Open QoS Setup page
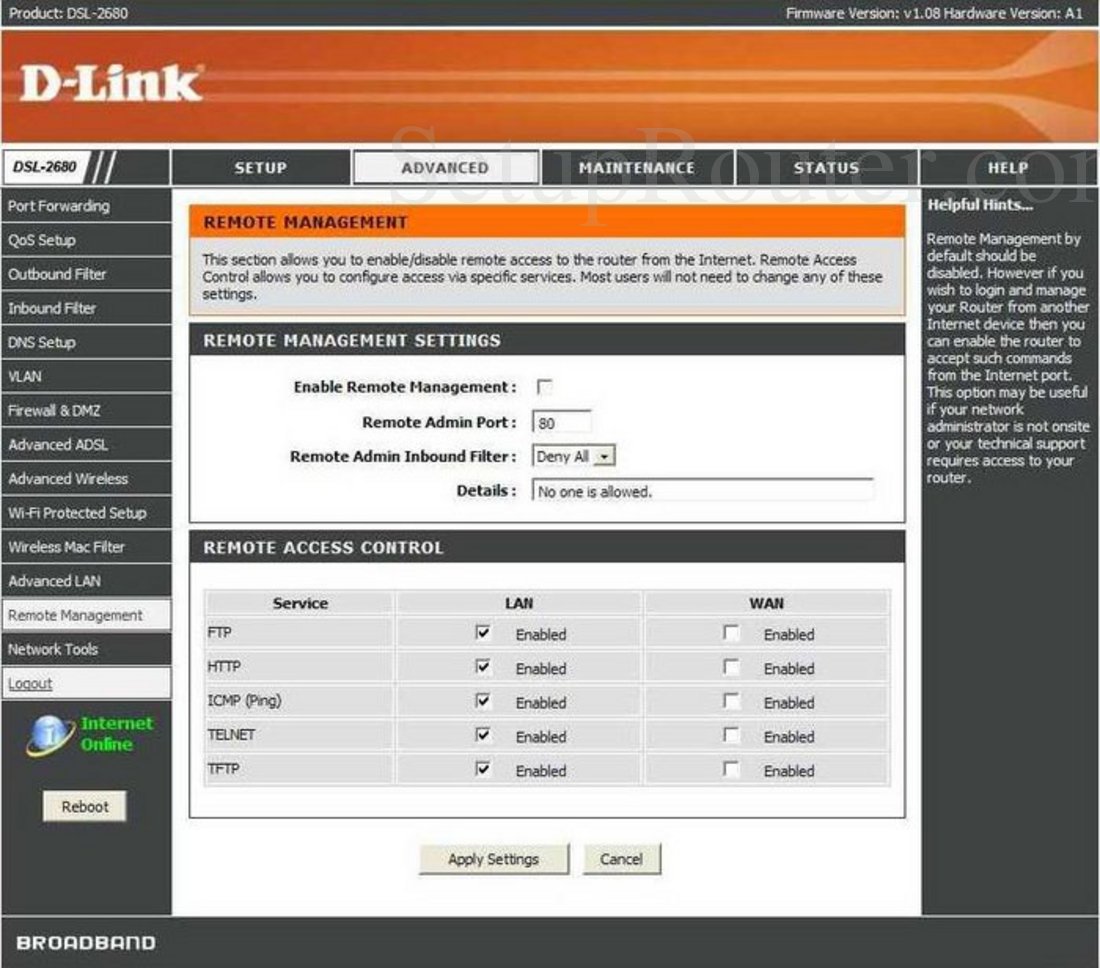The image size is (1100, 968). (x=86, y=241)
